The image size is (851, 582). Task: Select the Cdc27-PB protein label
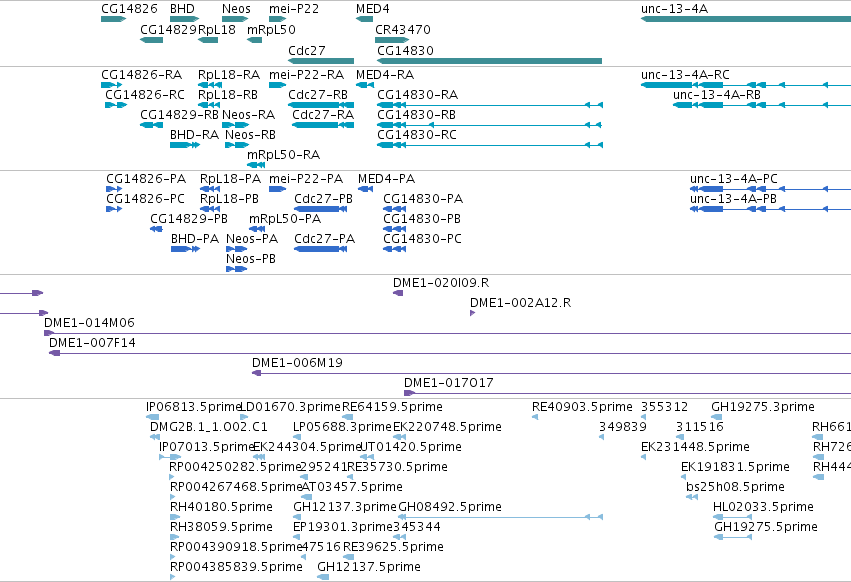pos(323,199)
